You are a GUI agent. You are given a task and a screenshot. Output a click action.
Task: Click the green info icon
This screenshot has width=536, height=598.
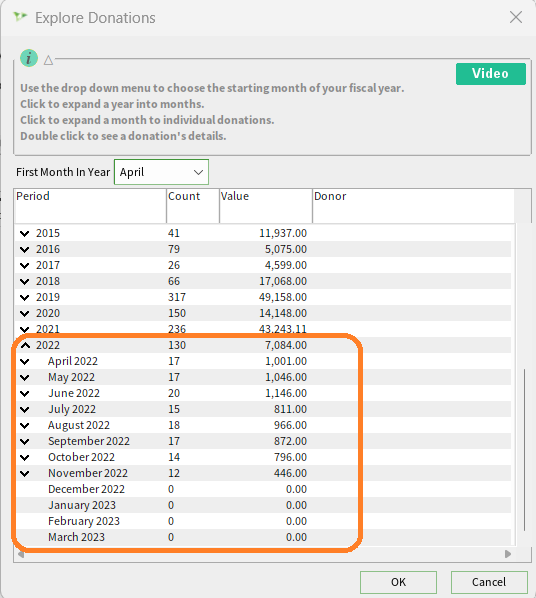pyautogui.click(x=29, y=58)
